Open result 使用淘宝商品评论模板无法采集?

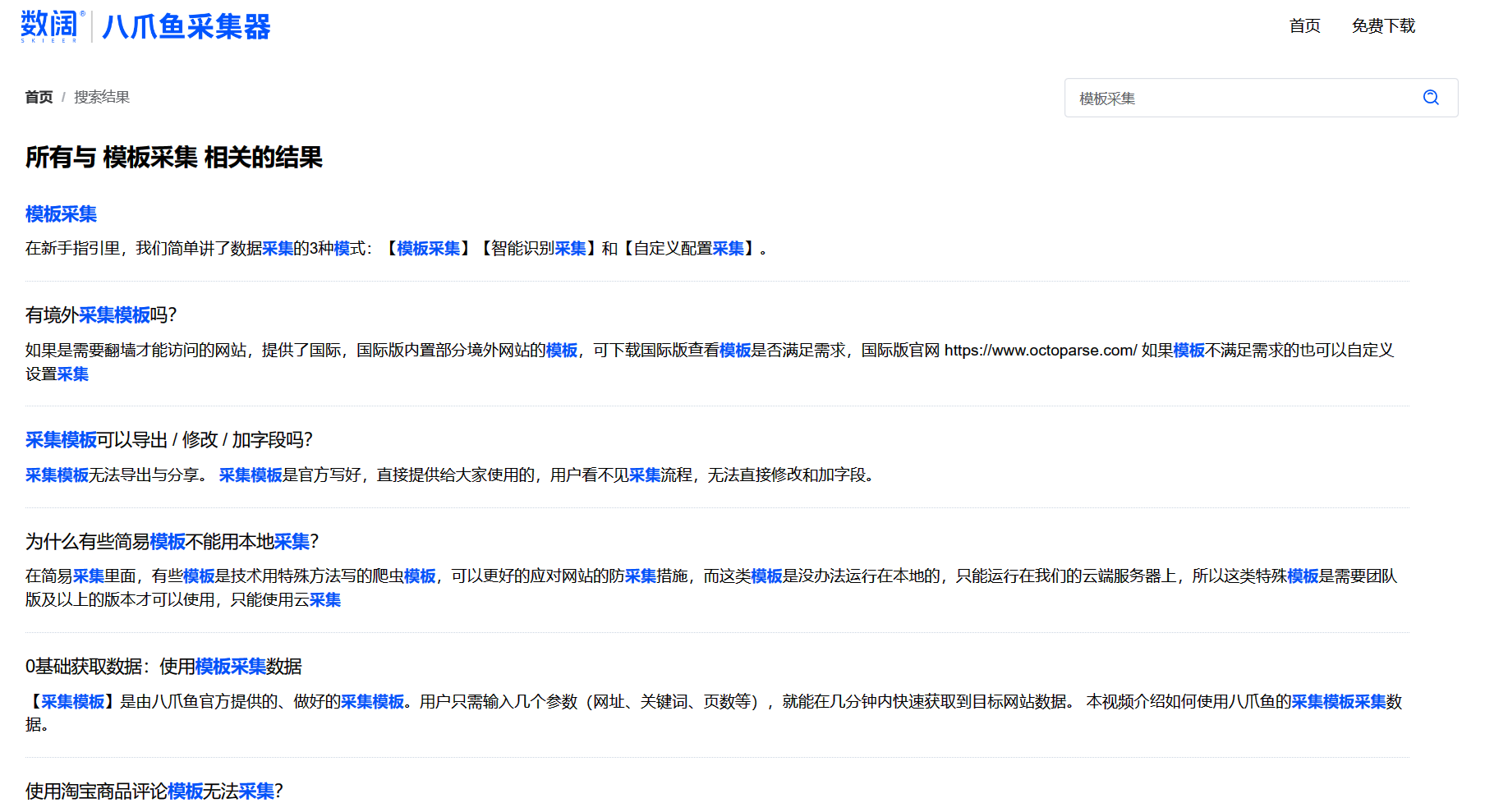tap(154, 791)
